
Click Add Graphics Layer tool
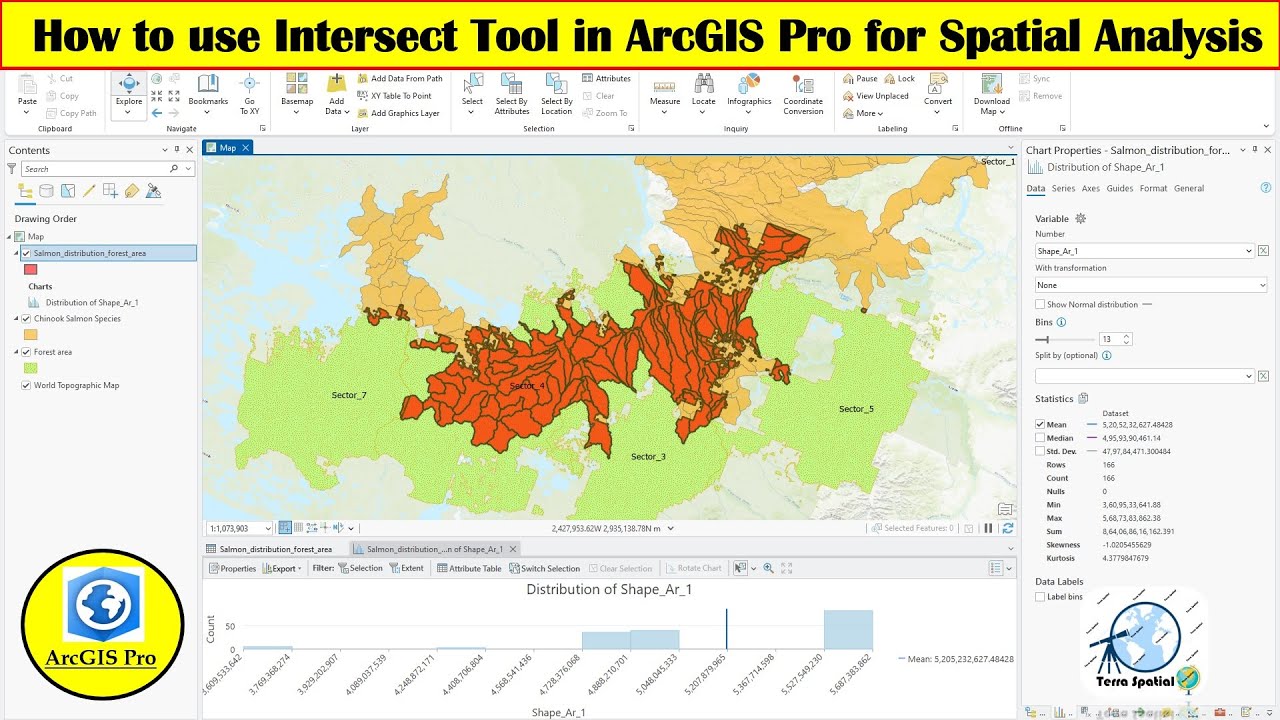tap(398, 113)
